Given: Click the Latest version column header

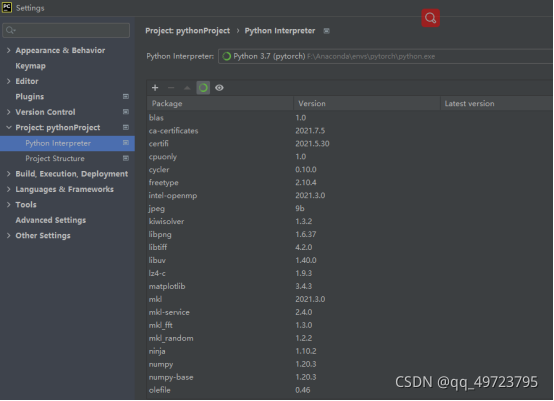Looking at the screenshot, I should click(x=497, y=104).
